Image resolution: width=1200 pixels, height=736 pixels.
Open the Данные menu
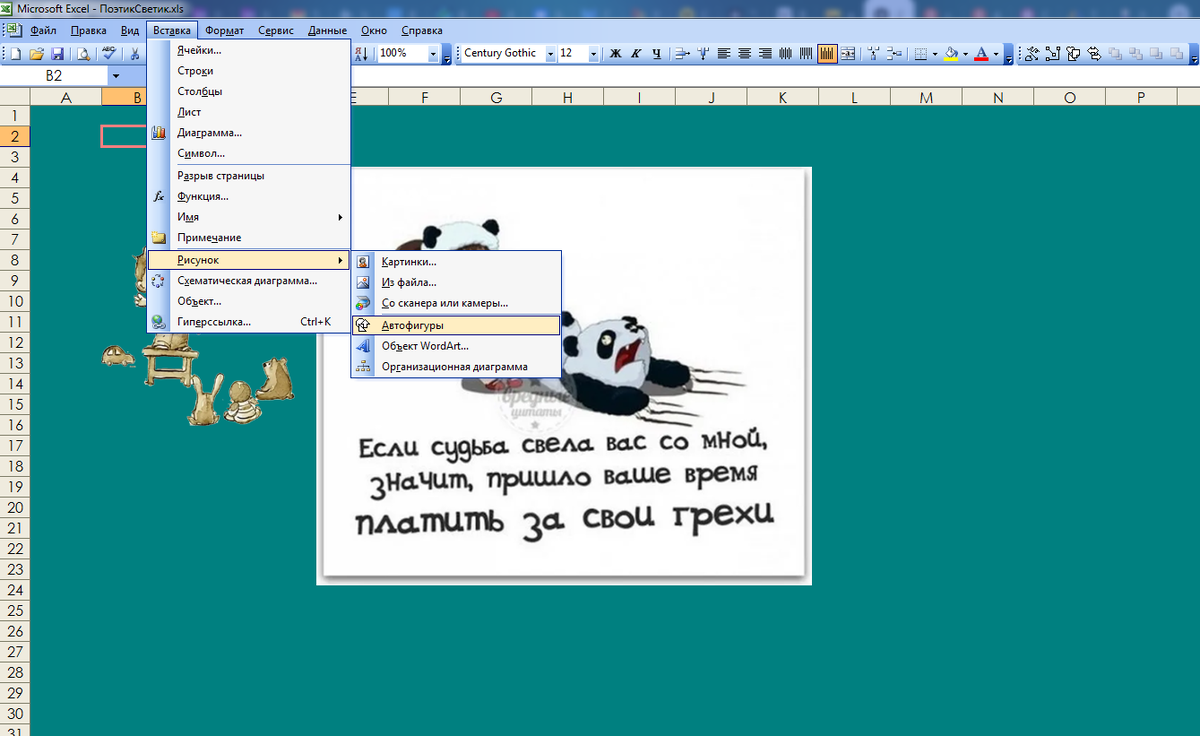coord(328,31)
